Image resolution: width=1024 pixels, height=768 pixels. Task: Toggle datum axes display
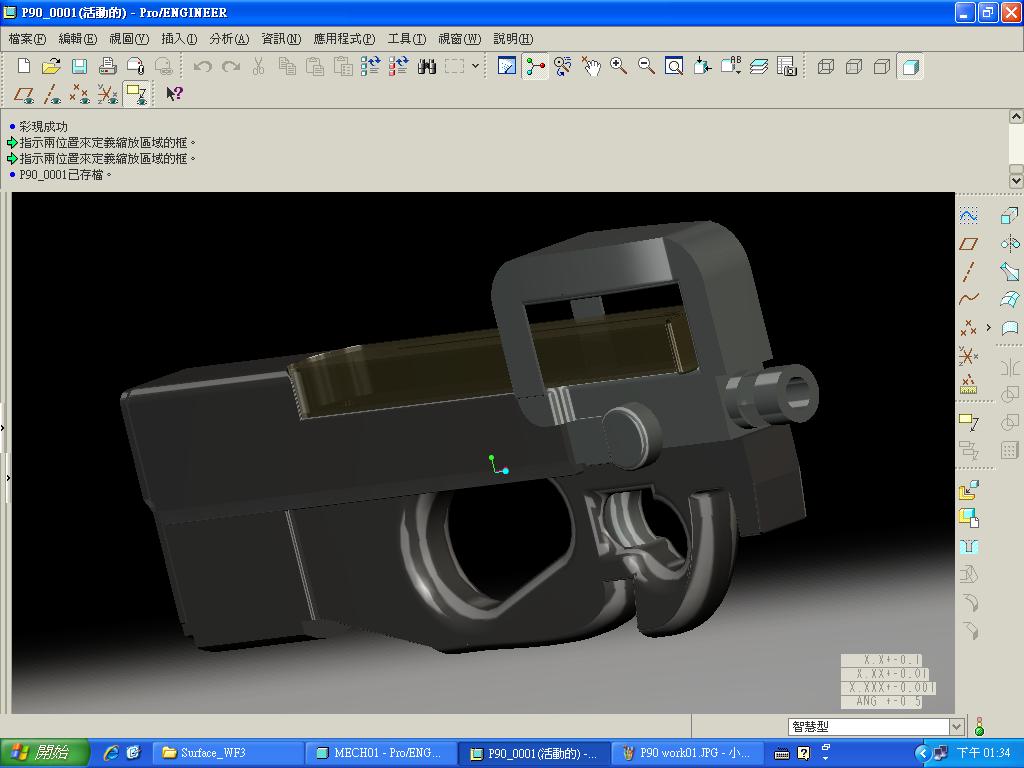tap(52, 94)
